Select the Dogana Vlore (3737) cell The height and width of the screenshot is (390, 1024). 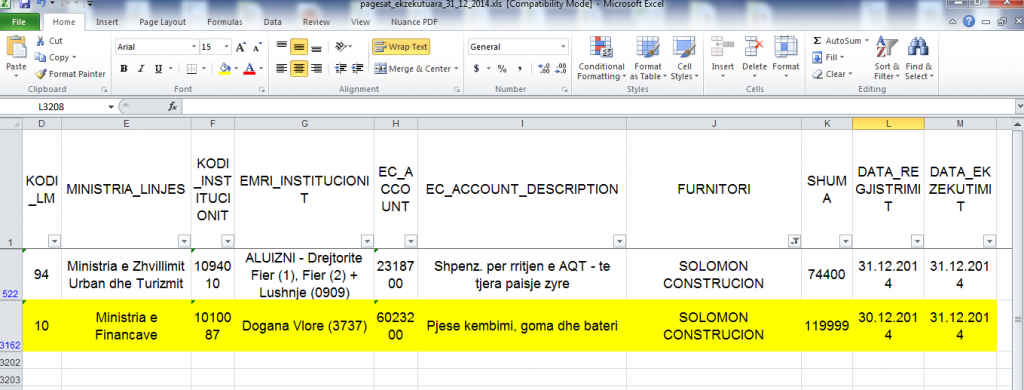304,326
